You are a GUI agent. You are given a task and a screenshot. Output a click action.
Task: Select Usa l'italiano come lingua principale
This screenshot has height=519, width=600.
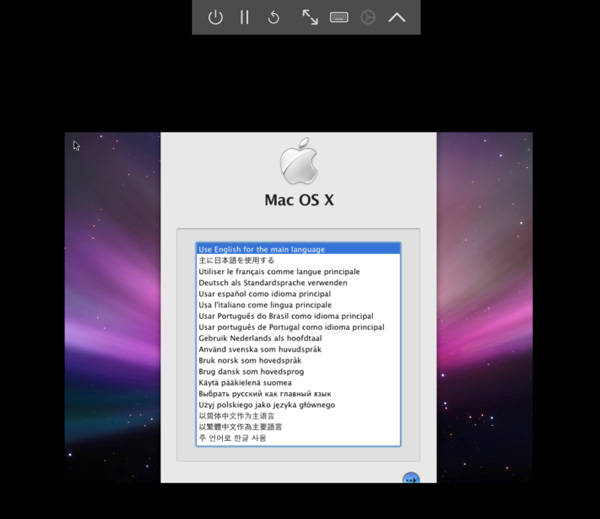click(298, 305)
